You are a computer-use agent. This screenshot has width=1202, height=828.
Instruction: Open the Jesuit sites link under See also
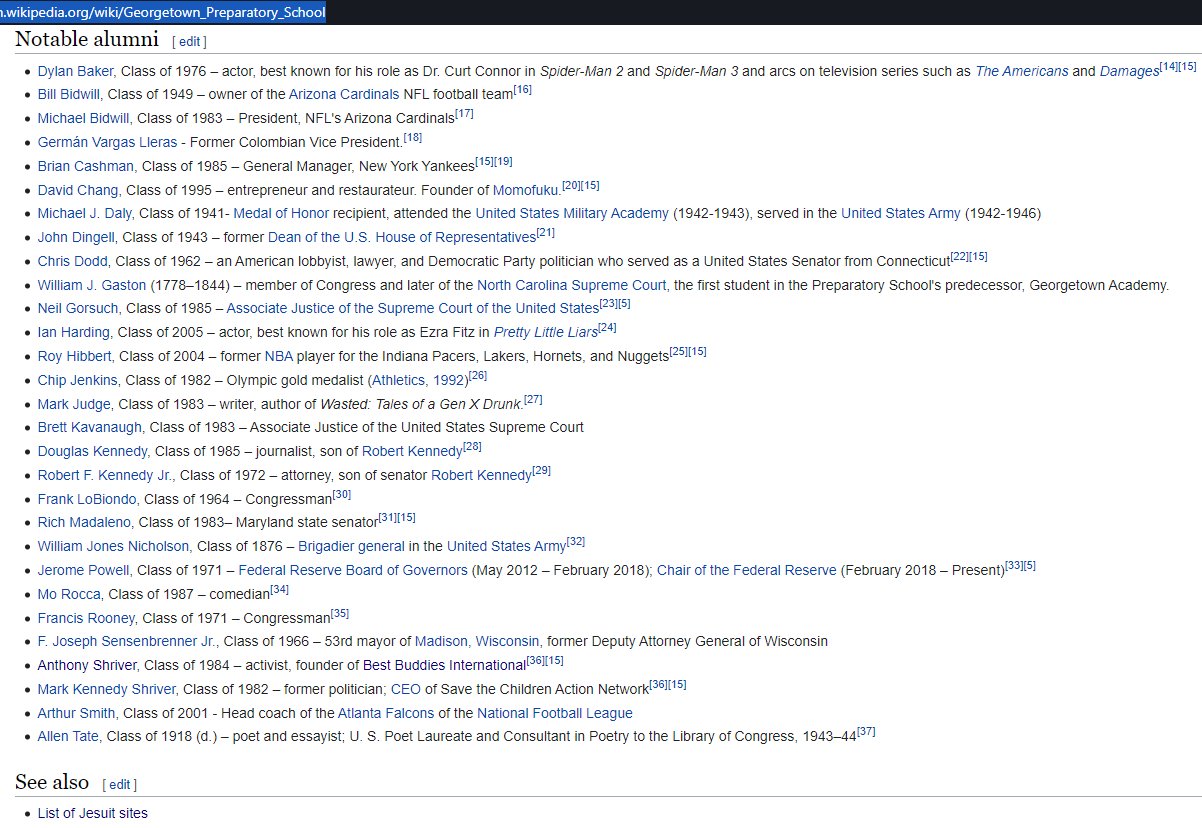pos(93,813)
